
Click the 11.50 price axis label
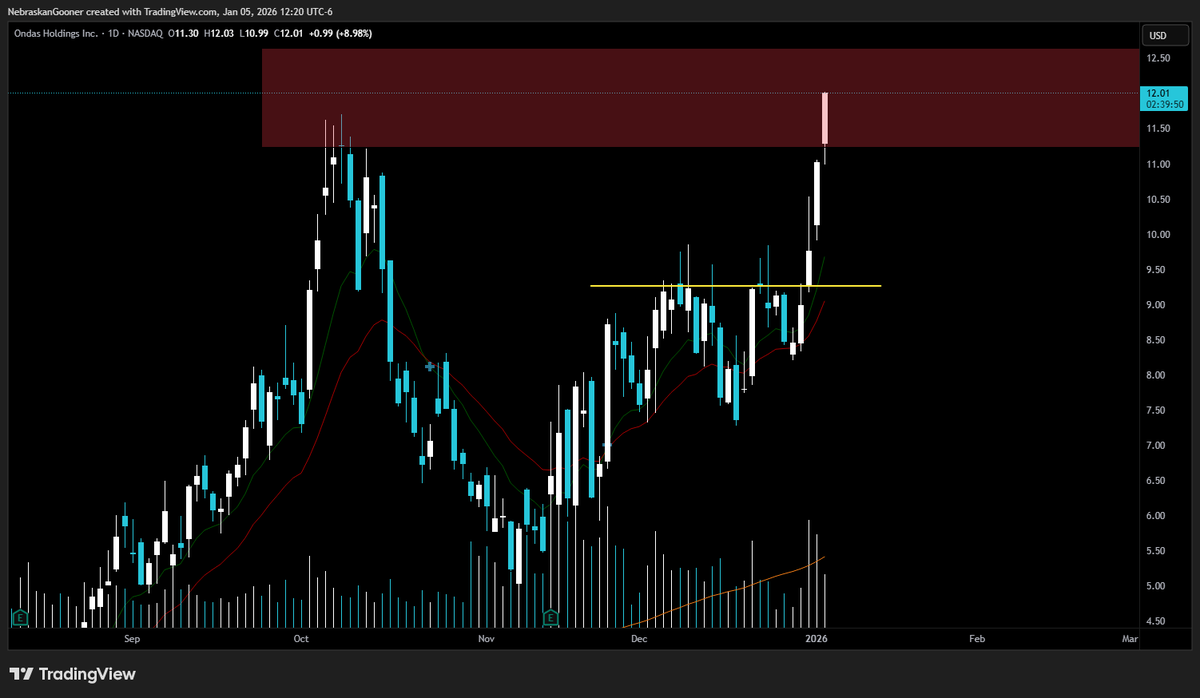[x=1158, y=129]
